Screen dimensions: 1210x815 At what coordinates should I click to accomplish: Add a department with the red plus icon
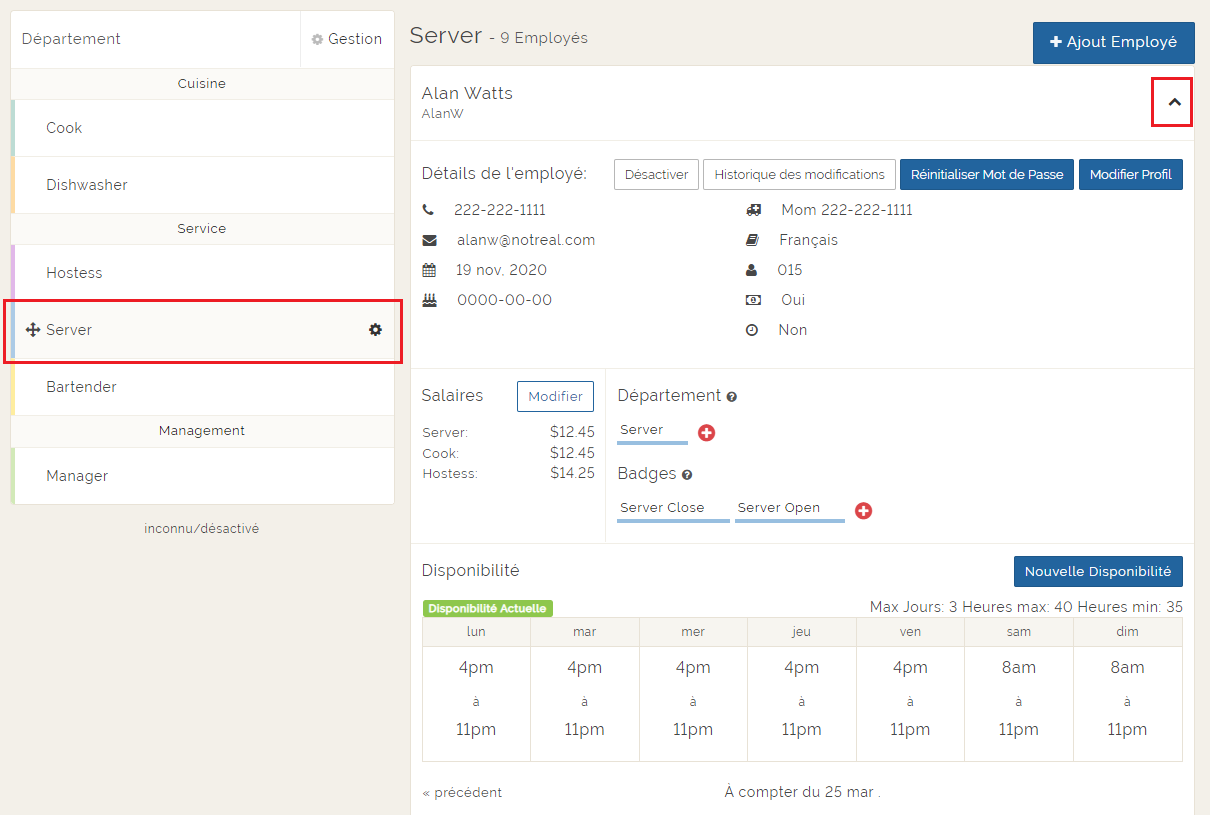coord(706,433)
